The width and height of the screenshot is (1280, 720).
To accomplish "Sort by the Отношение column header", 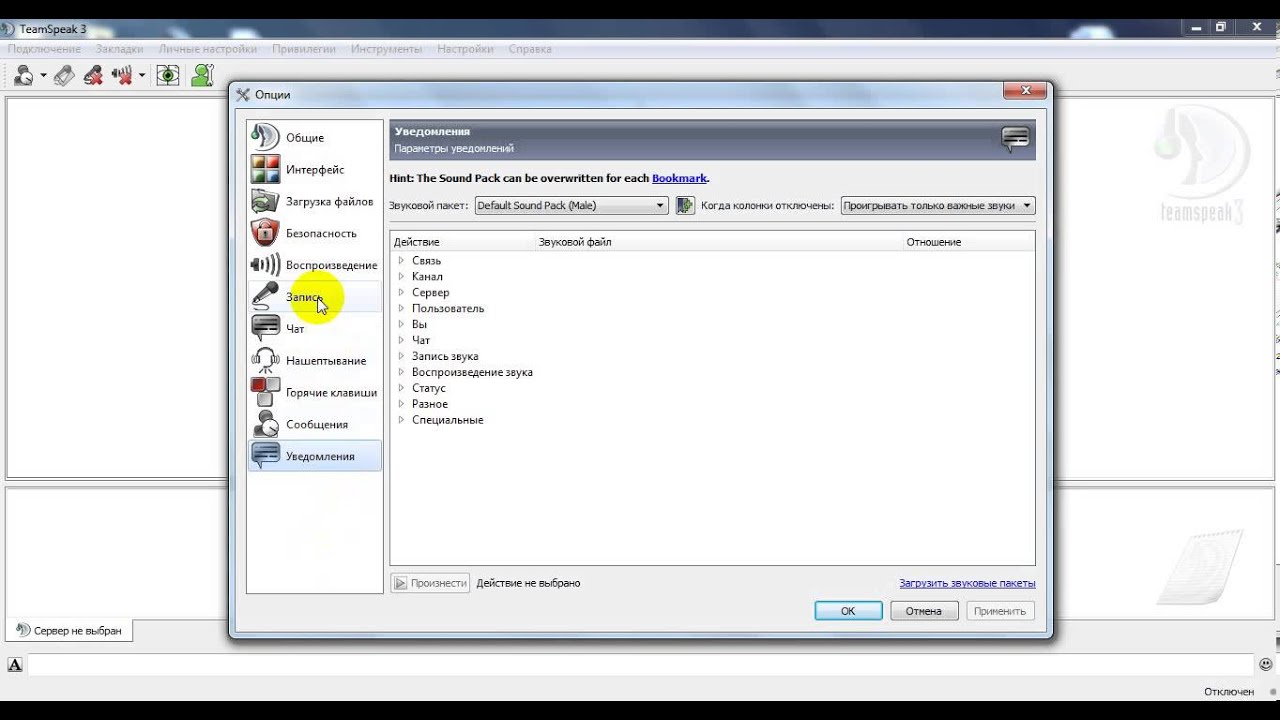I will [969, 242].
